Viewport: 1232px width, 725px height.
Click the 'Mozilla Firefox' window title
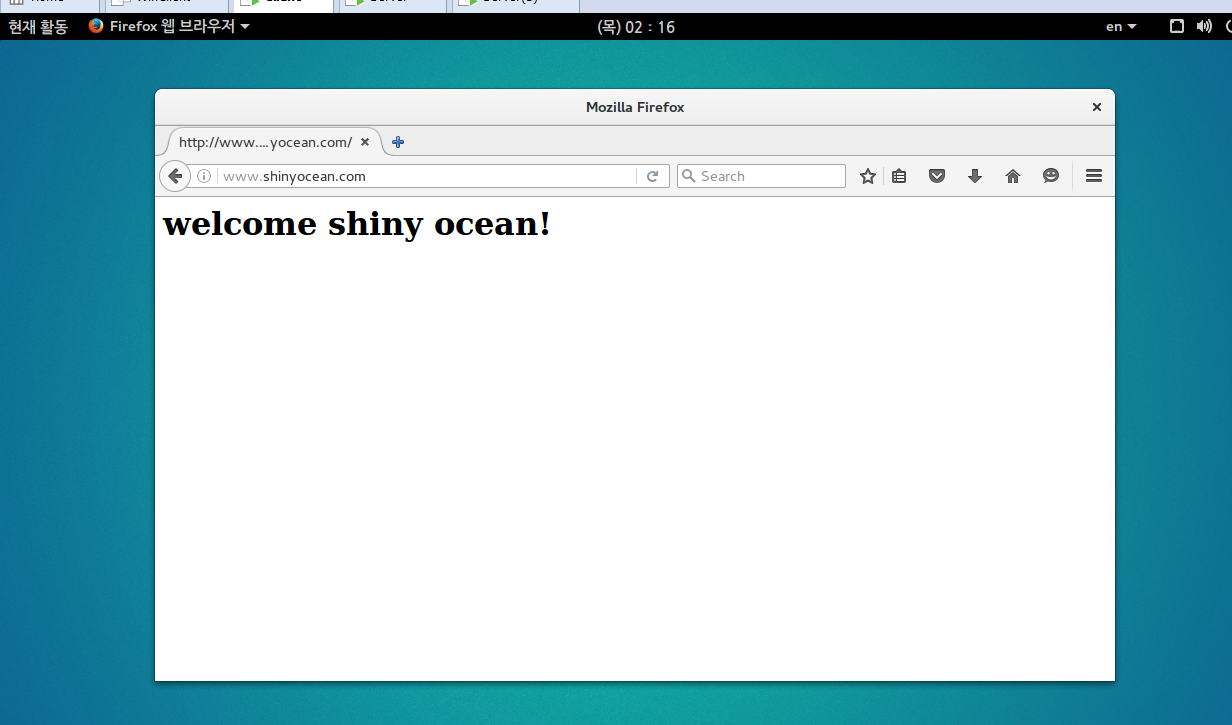[635, 107]
